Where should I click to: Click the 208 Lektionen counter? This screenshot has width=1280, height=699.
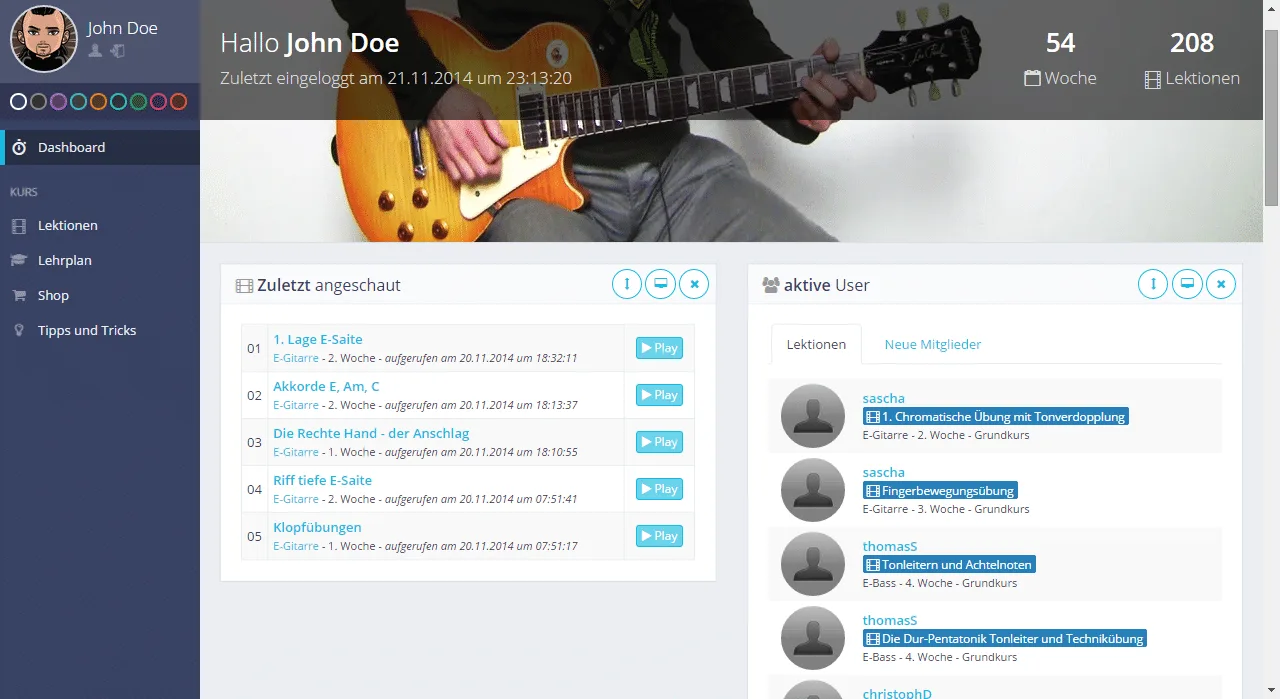(1192, 59)
